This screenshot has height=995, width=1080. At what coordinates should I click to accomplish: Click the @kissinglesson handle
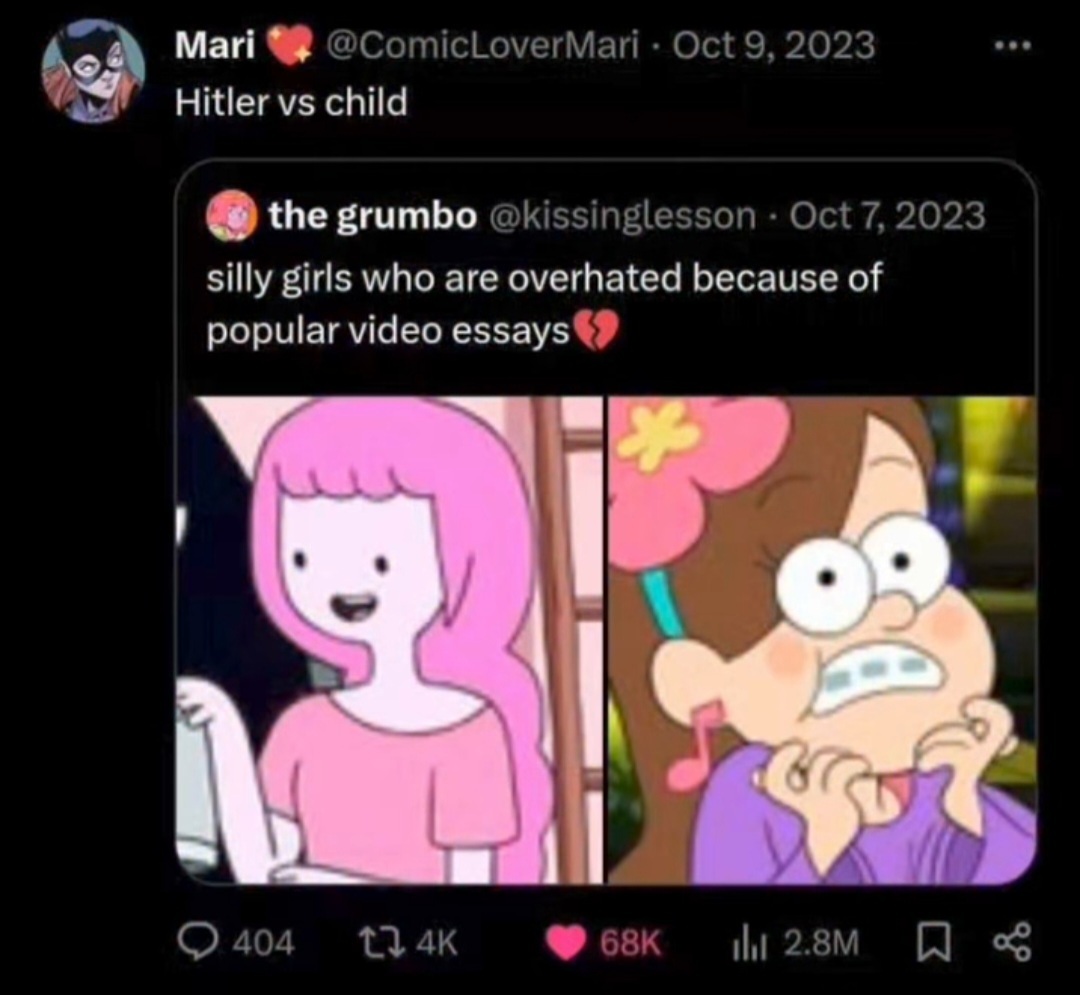coord(623,216)
